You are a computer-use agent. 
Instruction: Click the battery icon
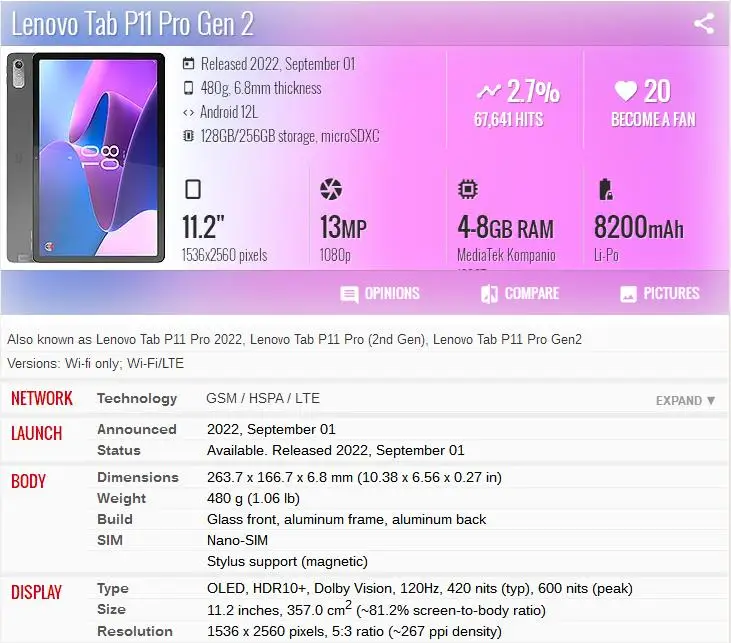[x=605, y=189]
